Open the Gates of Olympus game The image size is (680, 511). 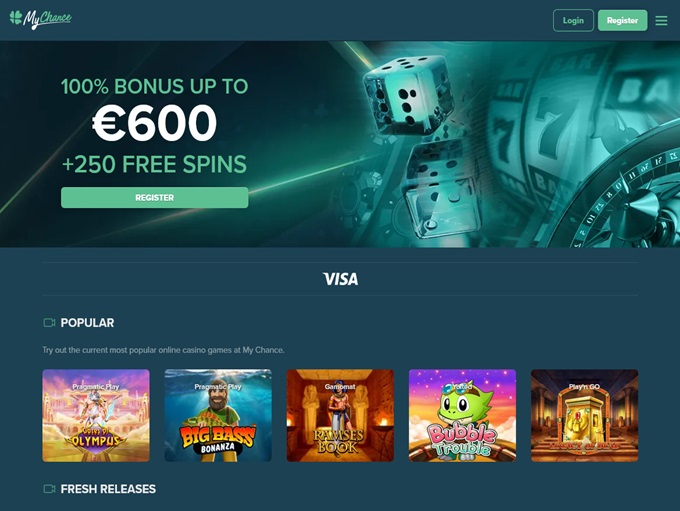click(x=96, y=416)
